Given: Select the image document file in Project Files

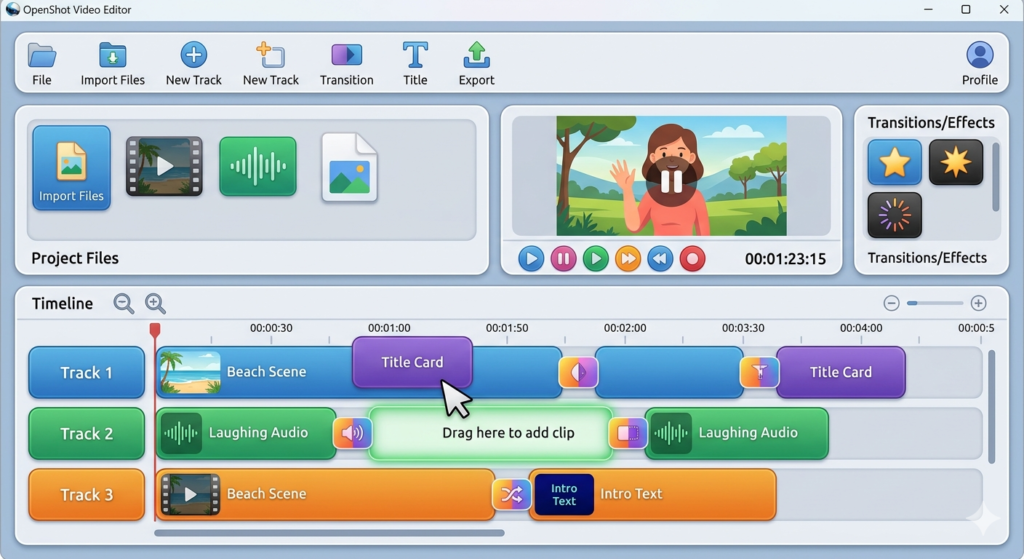Looking at the screenshot, I should [x=349, y=167].
